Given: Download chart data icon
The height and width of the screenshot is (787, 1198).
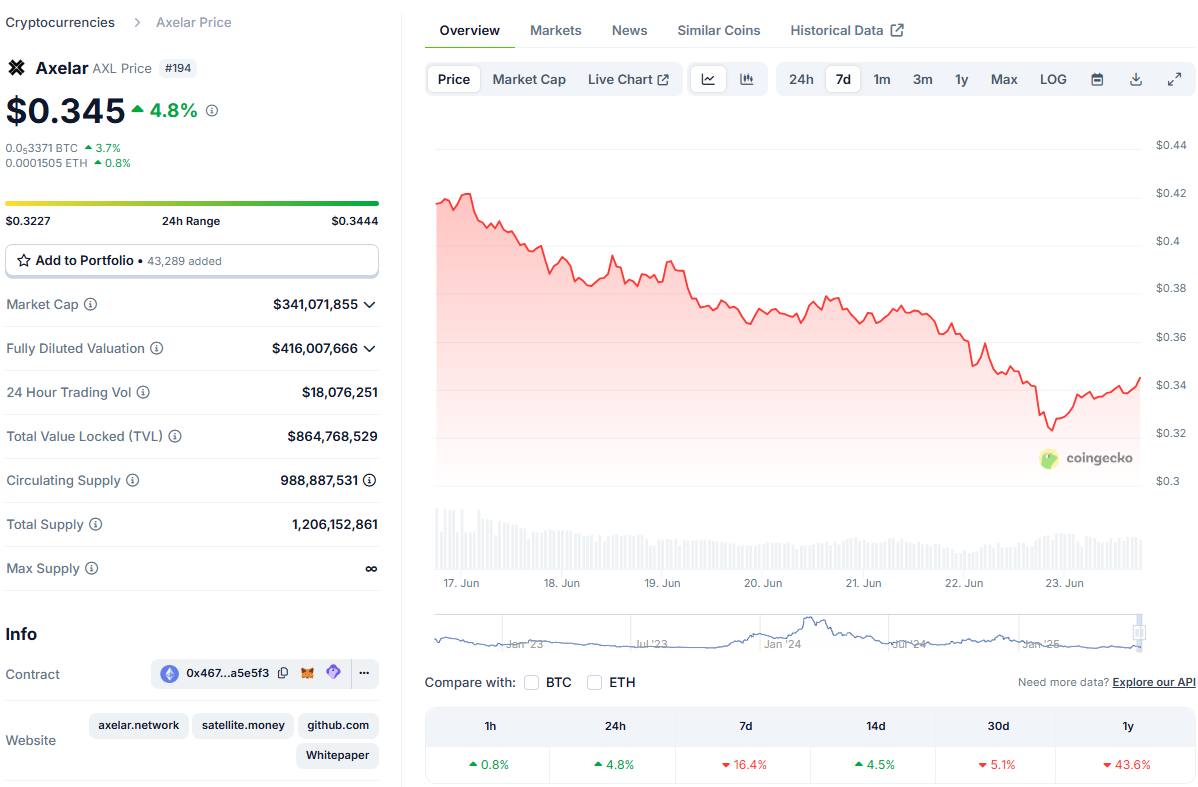Looking at the screenshot, I should point(1136,79).
